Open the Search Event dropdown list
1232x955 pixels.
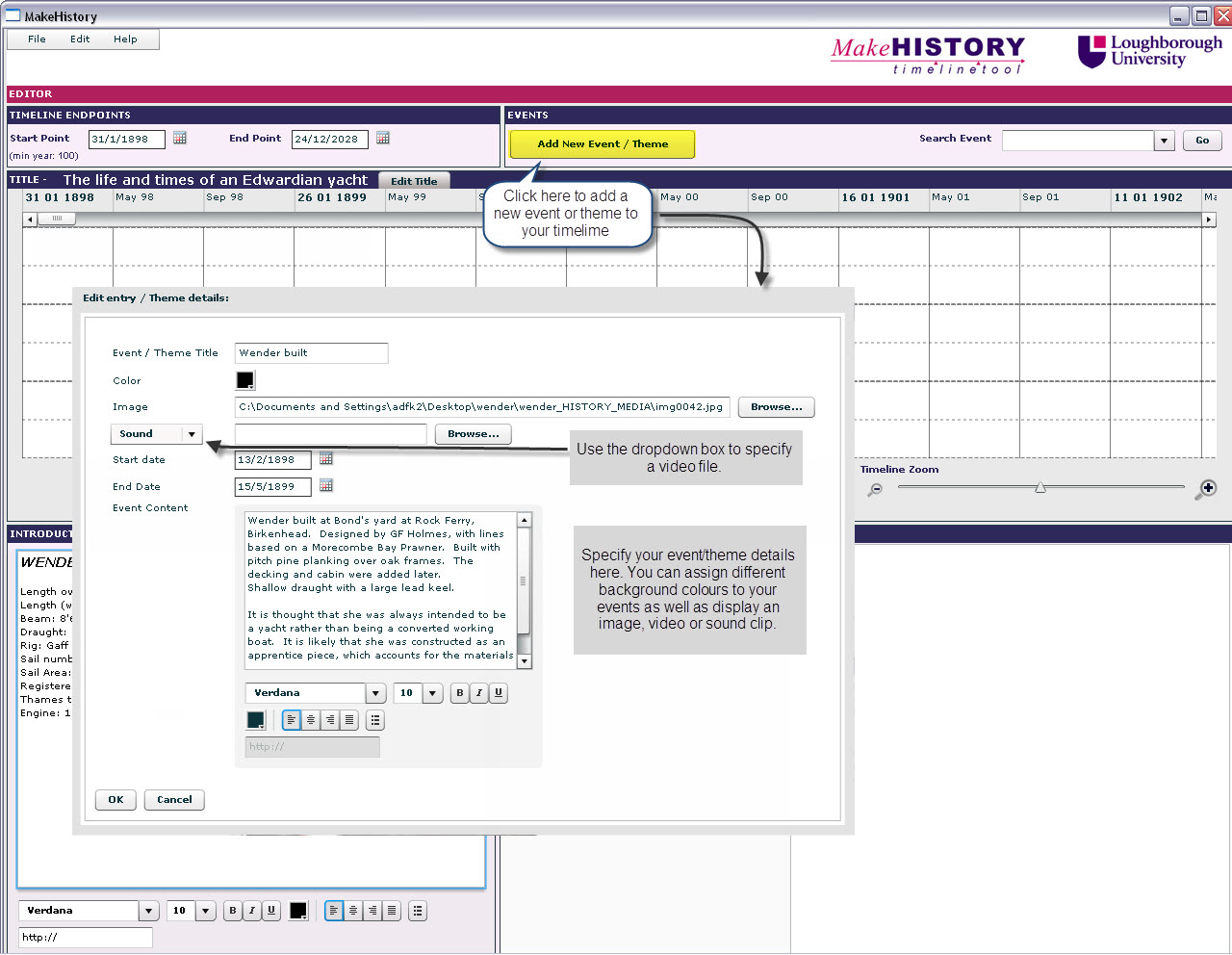1165,141
